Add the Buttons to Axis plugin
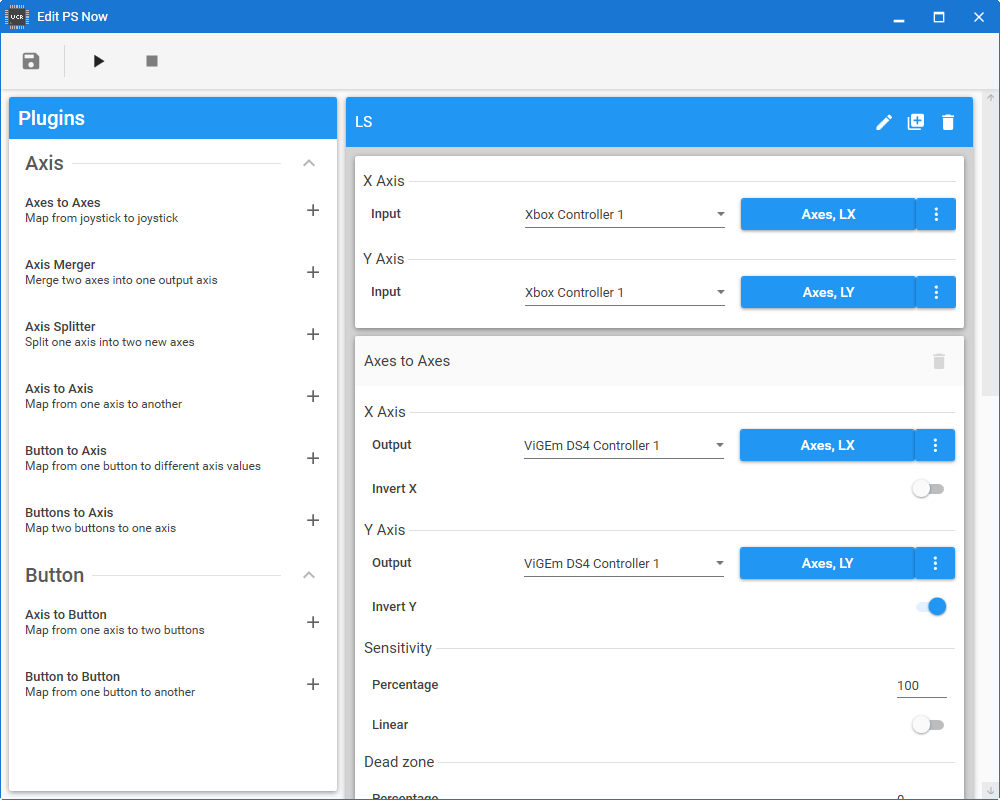This screenshot has height=800, width=1000. coord(312,520)
